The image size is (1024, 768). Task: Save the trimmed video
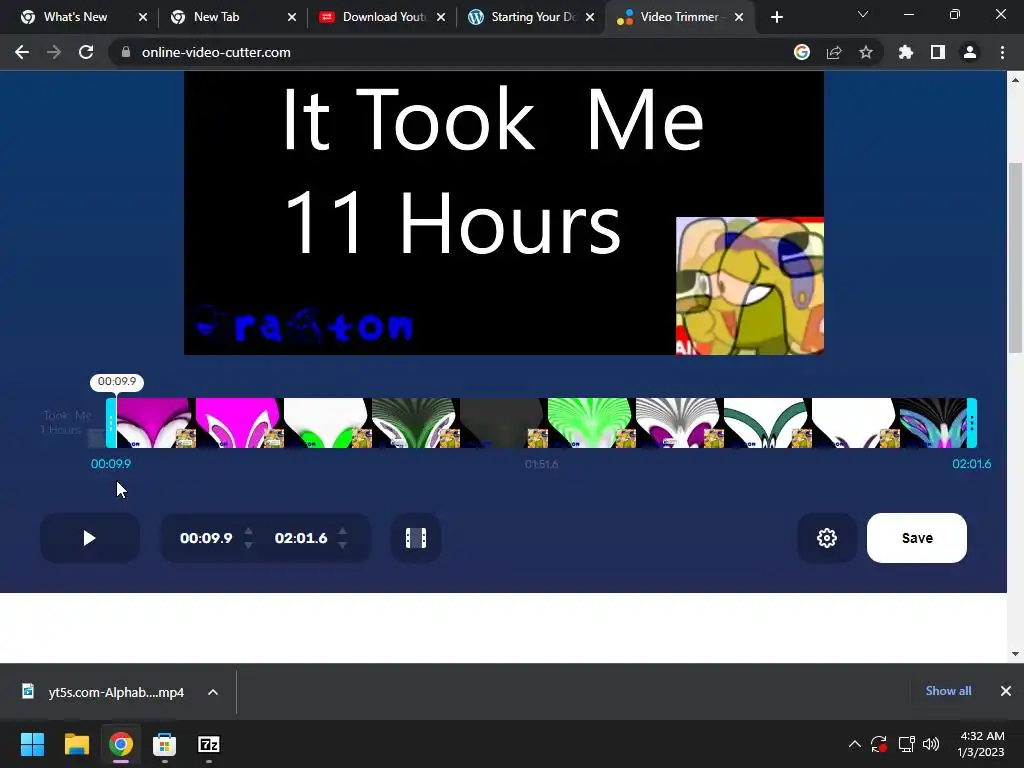click(916, 538)
